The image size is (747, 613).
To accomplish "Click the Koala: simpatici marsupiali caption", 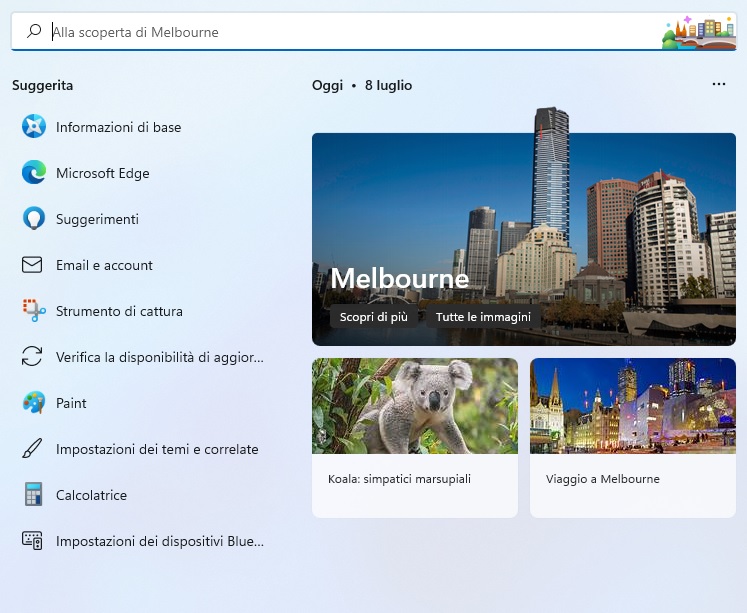I will [399, 479].
